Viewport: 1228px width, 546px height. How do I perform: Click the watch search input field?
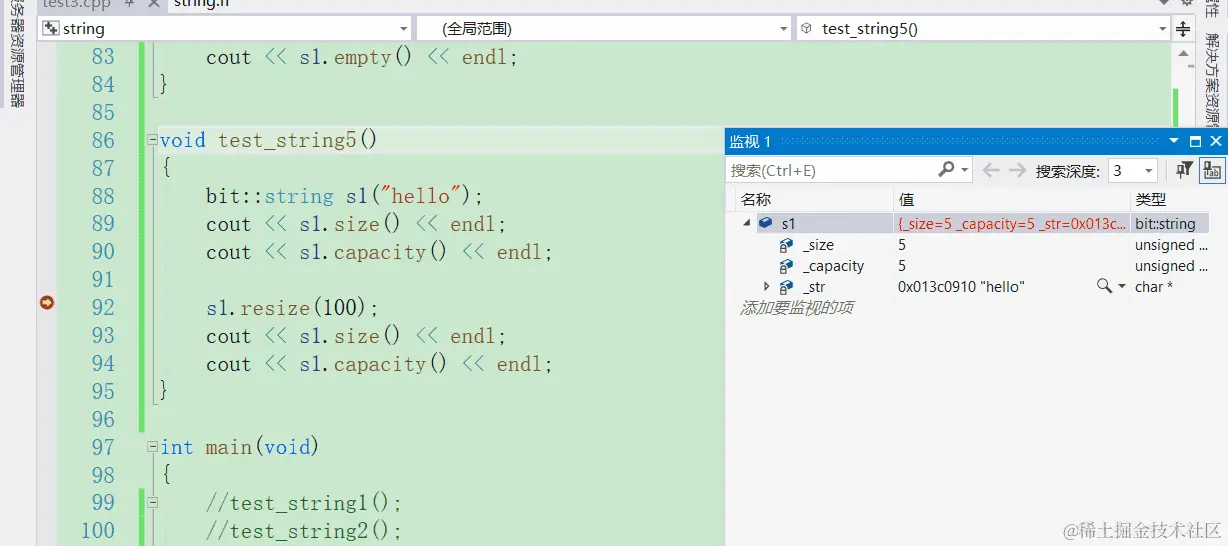[832, 171]
